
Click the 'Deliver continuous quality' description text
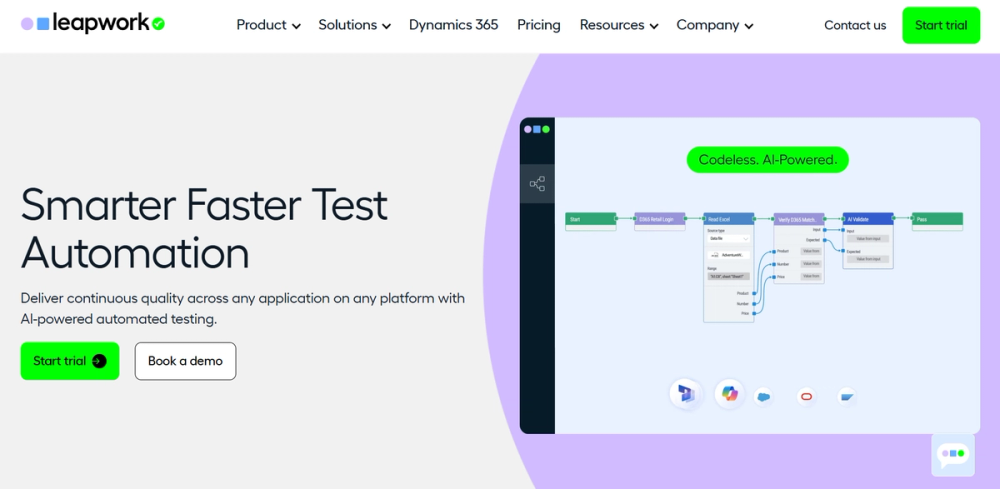[242, 308]
